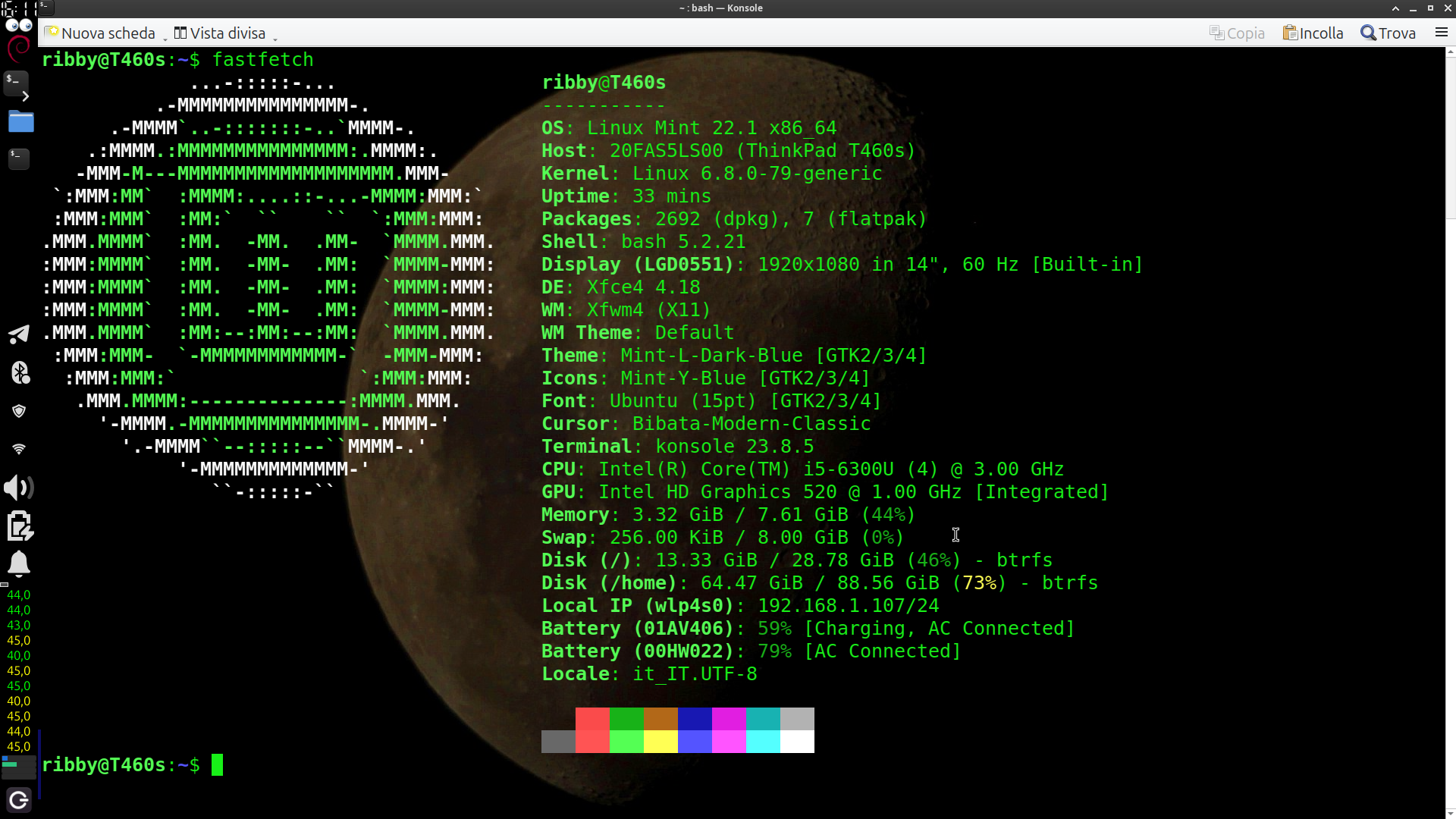Click the 'Shell: bash 5.2.21' line
The image size is (1456, 819).
pyautogui.click(x=643, y=241)
